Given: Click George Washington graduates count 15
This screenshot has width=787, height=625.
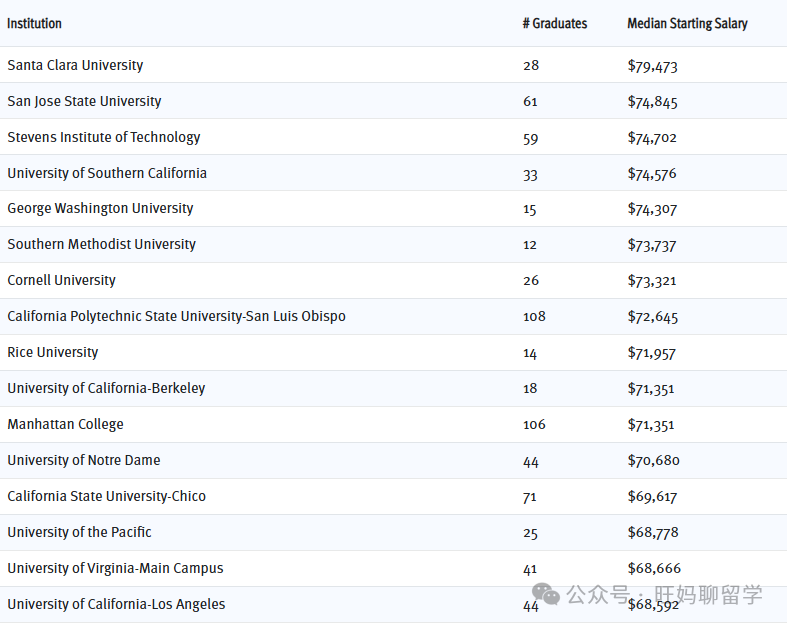Looking at the screenshot, I should (530, 209).
